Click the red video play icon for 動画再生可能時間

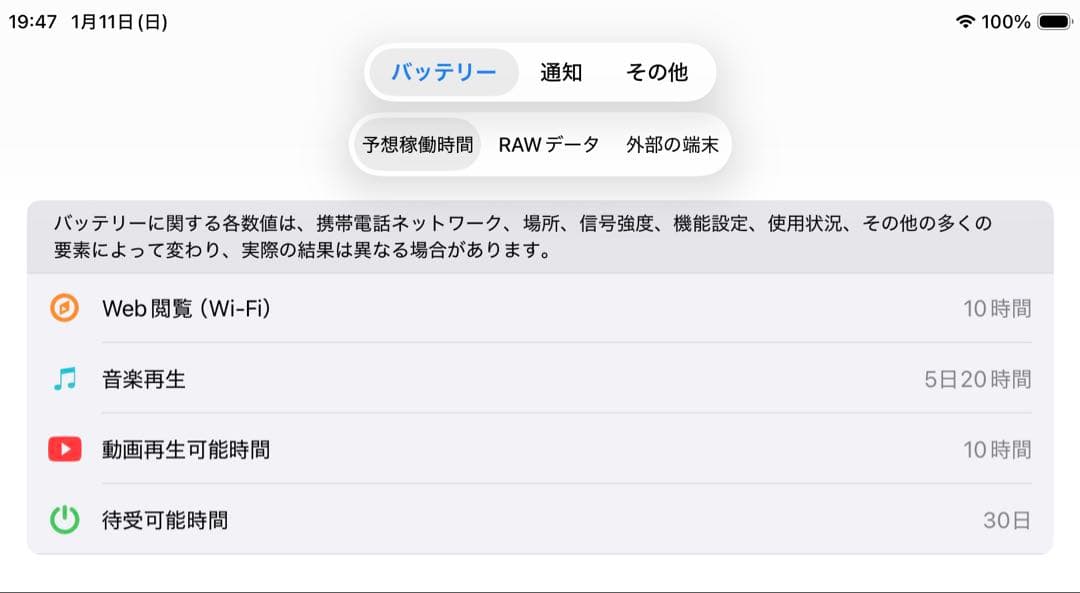coord(63,449)
